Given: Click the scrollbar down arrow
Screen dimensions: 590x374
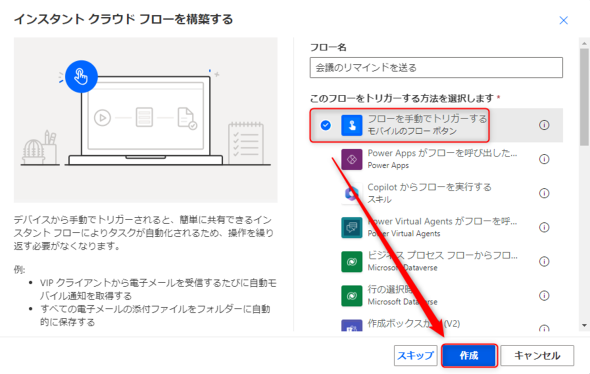Looking at the screenshot, I should tap(584, 325).
